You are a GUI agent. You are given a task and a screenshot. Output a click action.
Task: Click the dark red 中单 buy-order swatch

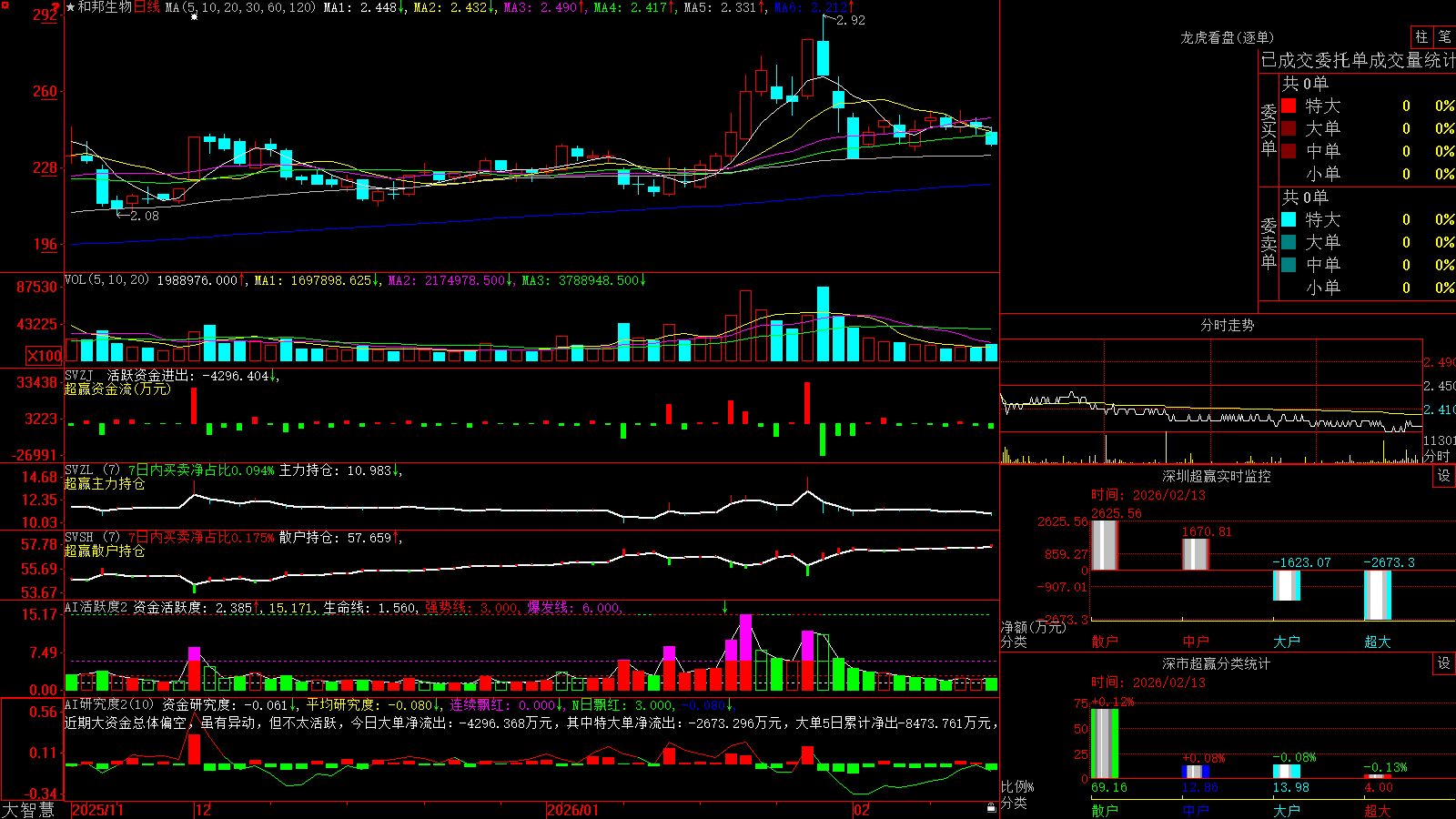[1289, 150]
